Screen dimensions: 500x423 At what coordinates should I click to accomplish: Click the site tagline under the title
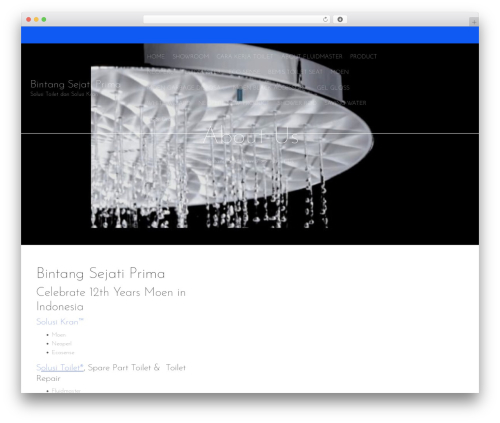(63, 94)
